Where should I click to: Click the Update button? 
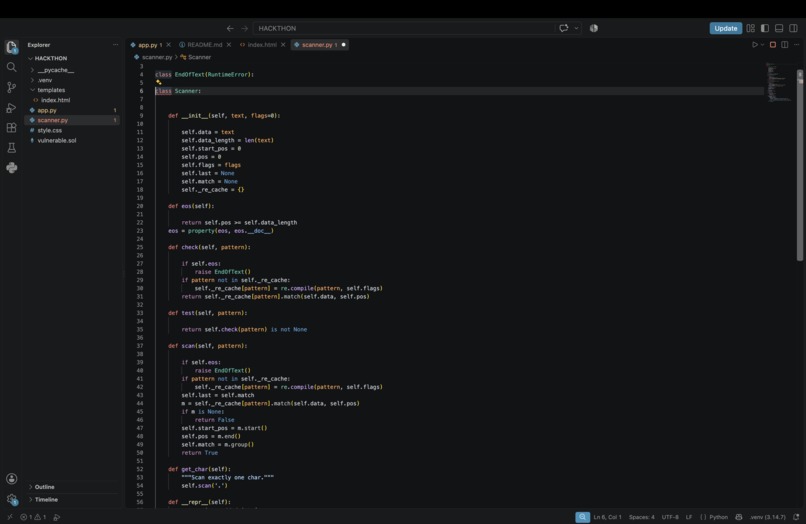point(725,28)
